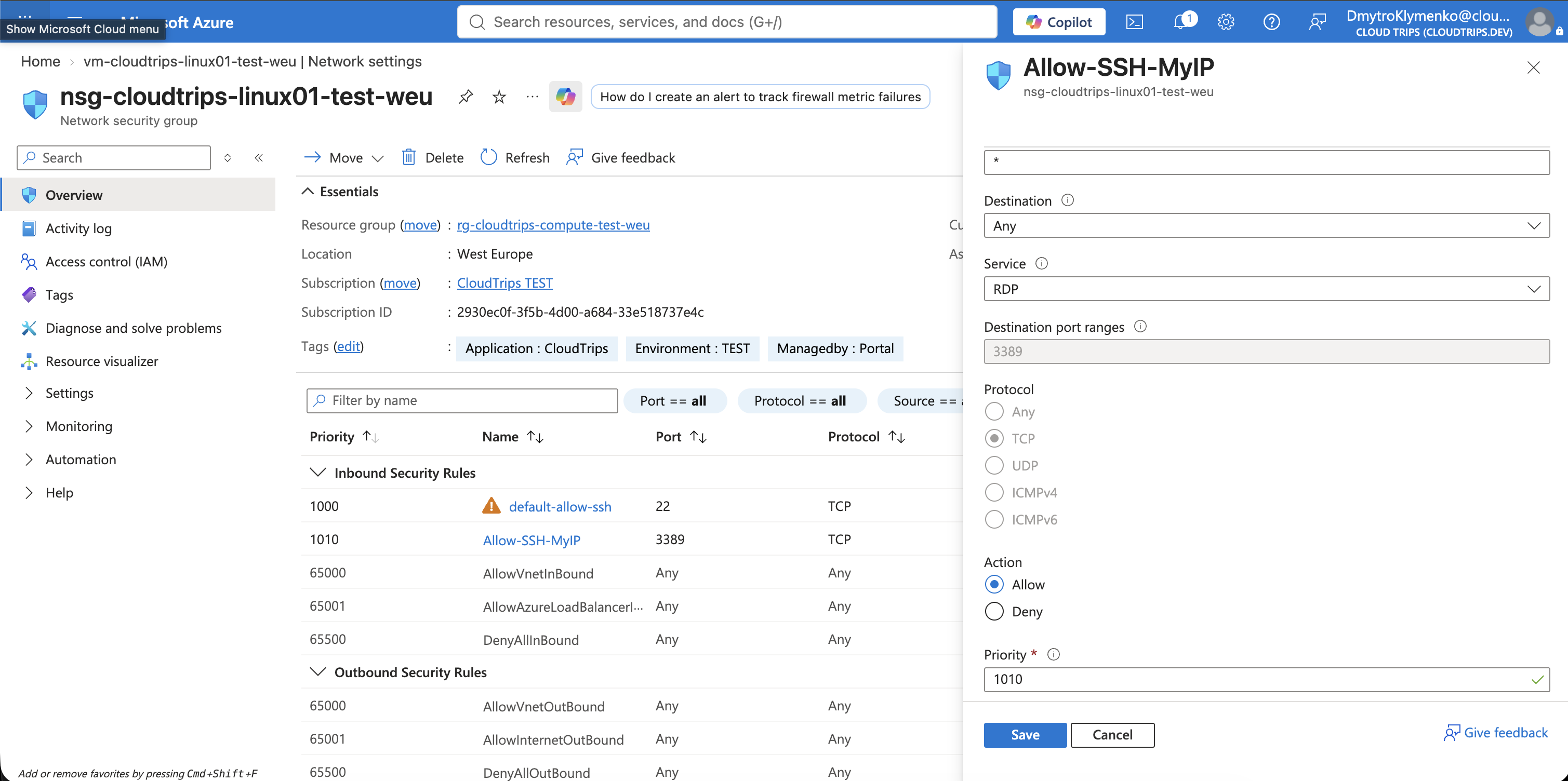Viewport: 1568px width, 781px height.
Task: Click the feedback icon in top bar
Action: pos(1317,22)
